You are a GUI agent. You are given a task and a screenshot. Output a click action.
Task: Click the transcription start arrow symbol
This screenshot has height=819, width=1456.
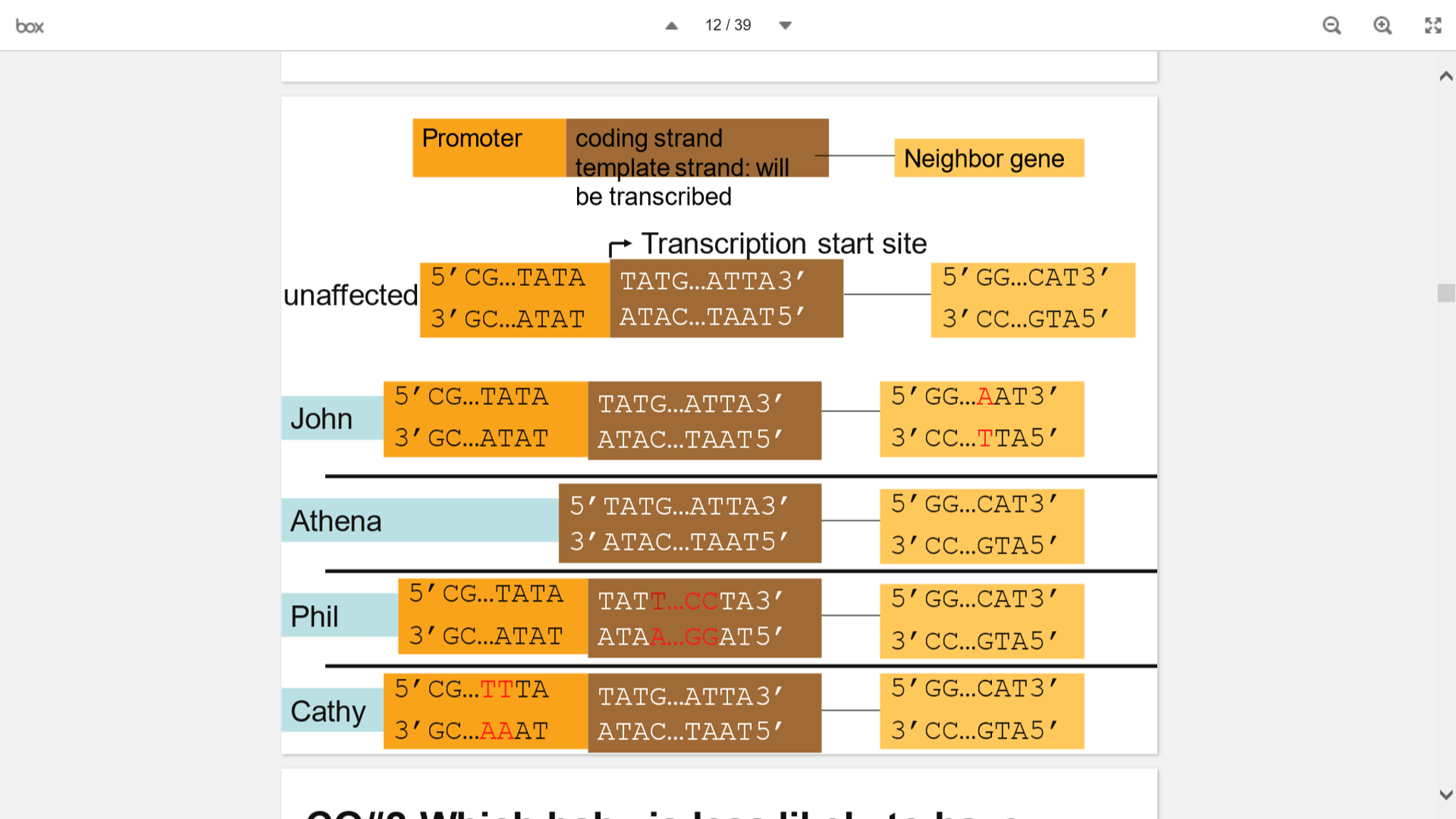(x=620, y=247)
